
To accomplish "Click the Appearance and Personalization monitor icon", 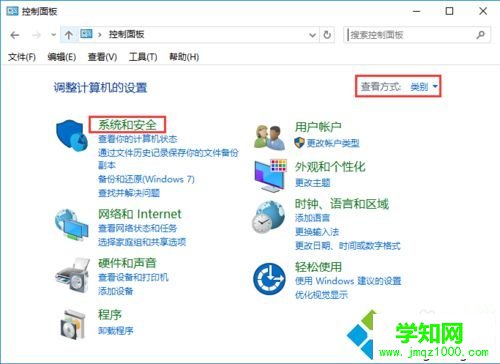I will 270,176.
